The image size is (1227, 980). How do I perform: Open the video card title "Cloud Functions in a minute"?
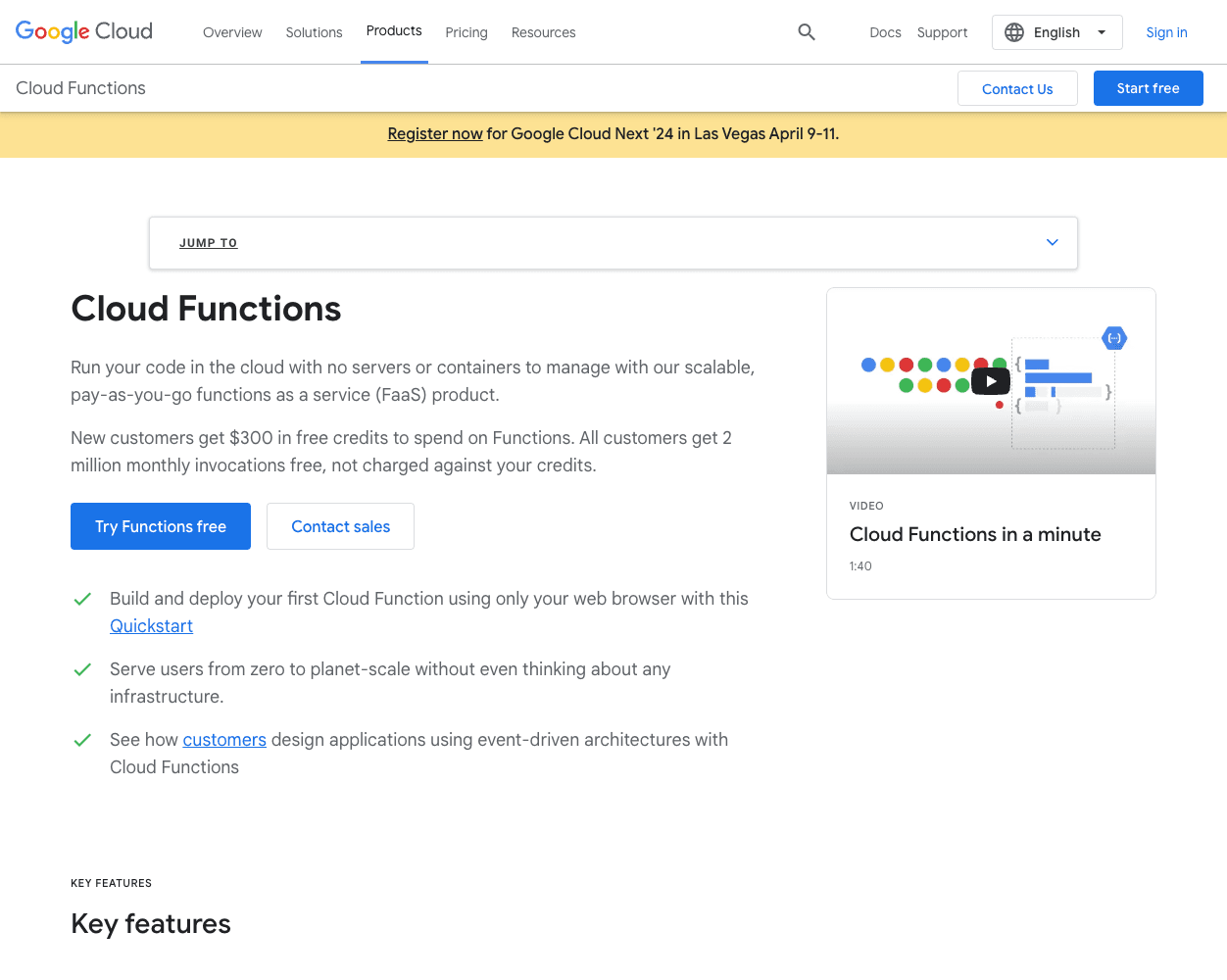(x=975, y=534)
